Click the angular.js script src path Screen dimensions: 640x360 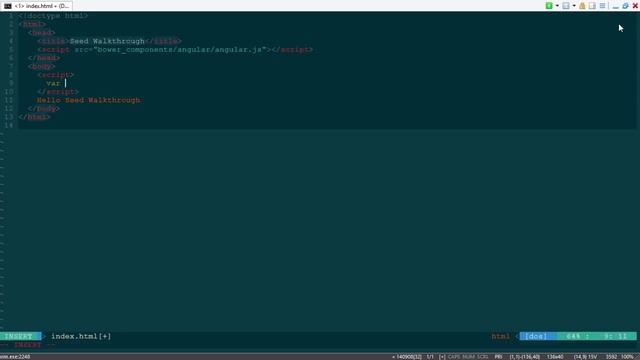click(180, 50)
